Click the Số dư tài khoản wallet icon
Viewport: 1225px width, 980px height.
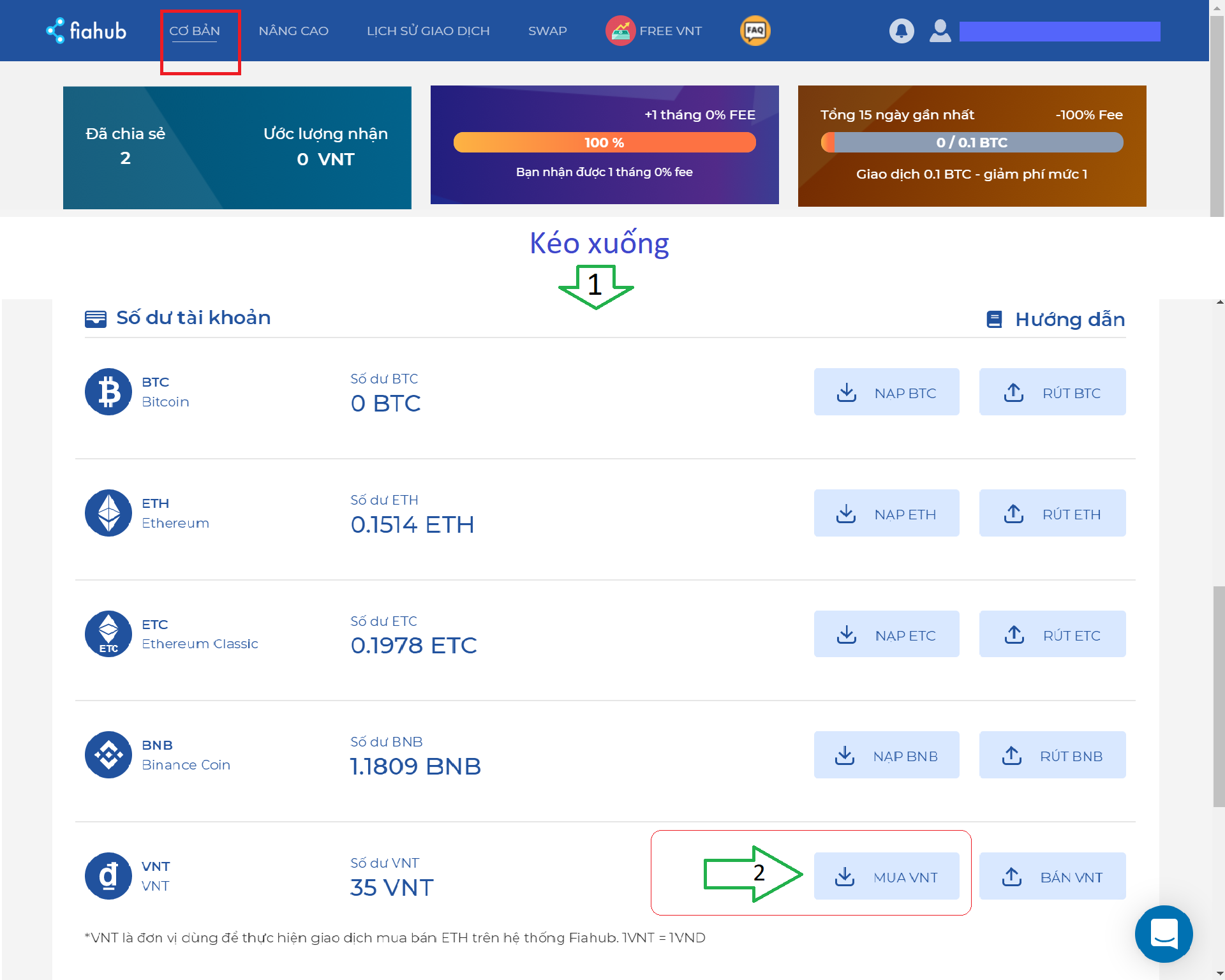[96, 318]
